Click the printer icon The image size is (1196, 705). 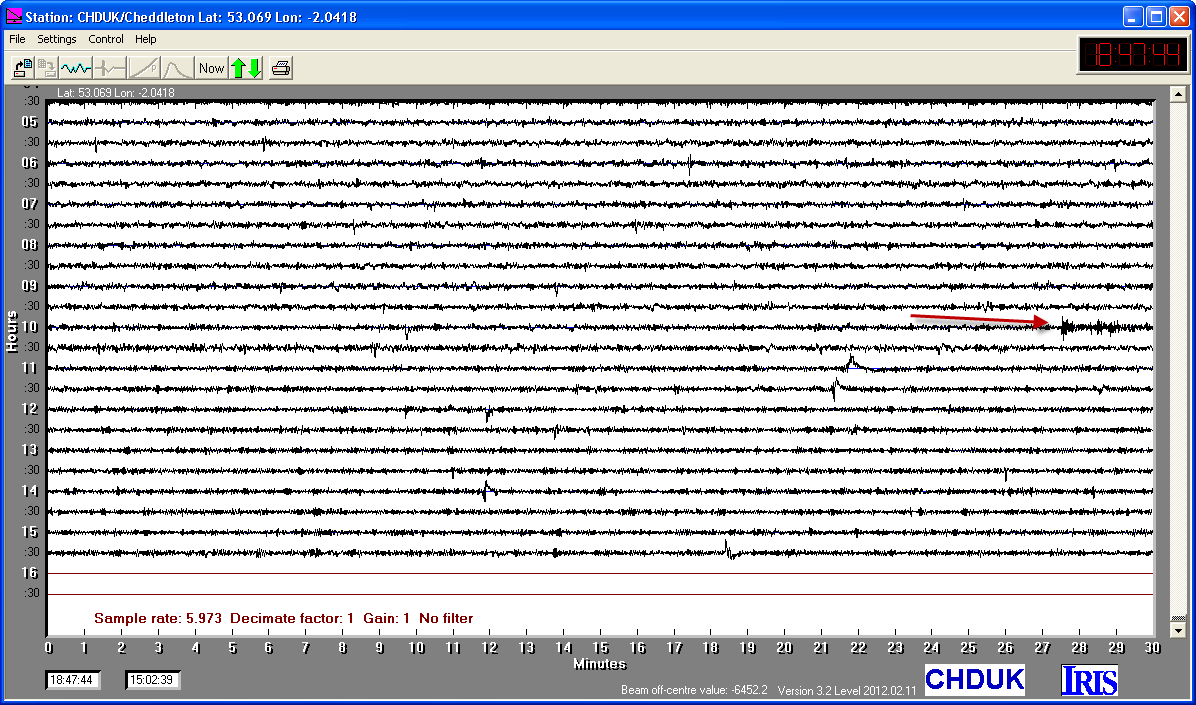(x=281, y=68)
